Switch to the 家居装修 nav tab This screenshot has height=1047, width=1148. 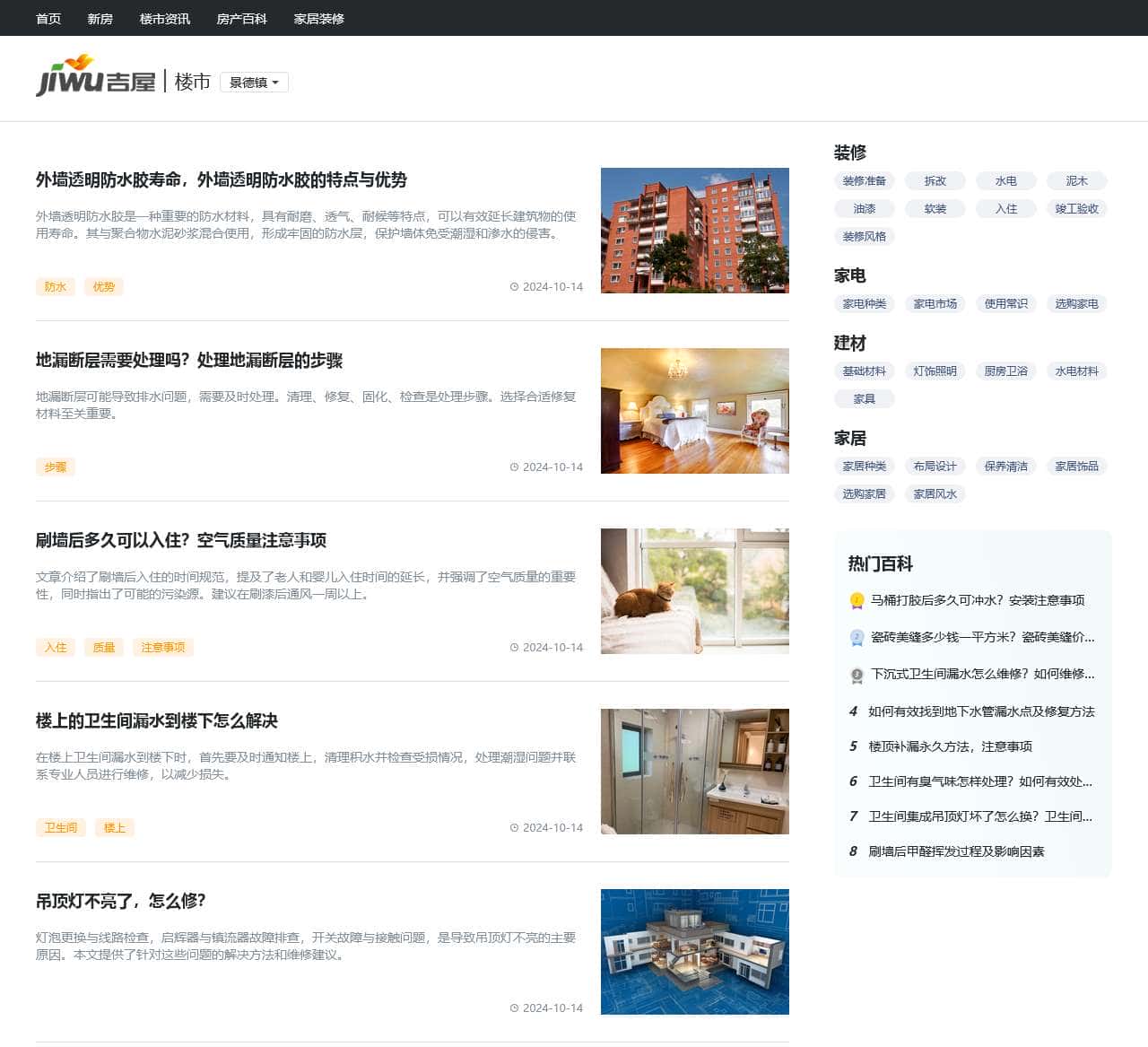[319, 18]
